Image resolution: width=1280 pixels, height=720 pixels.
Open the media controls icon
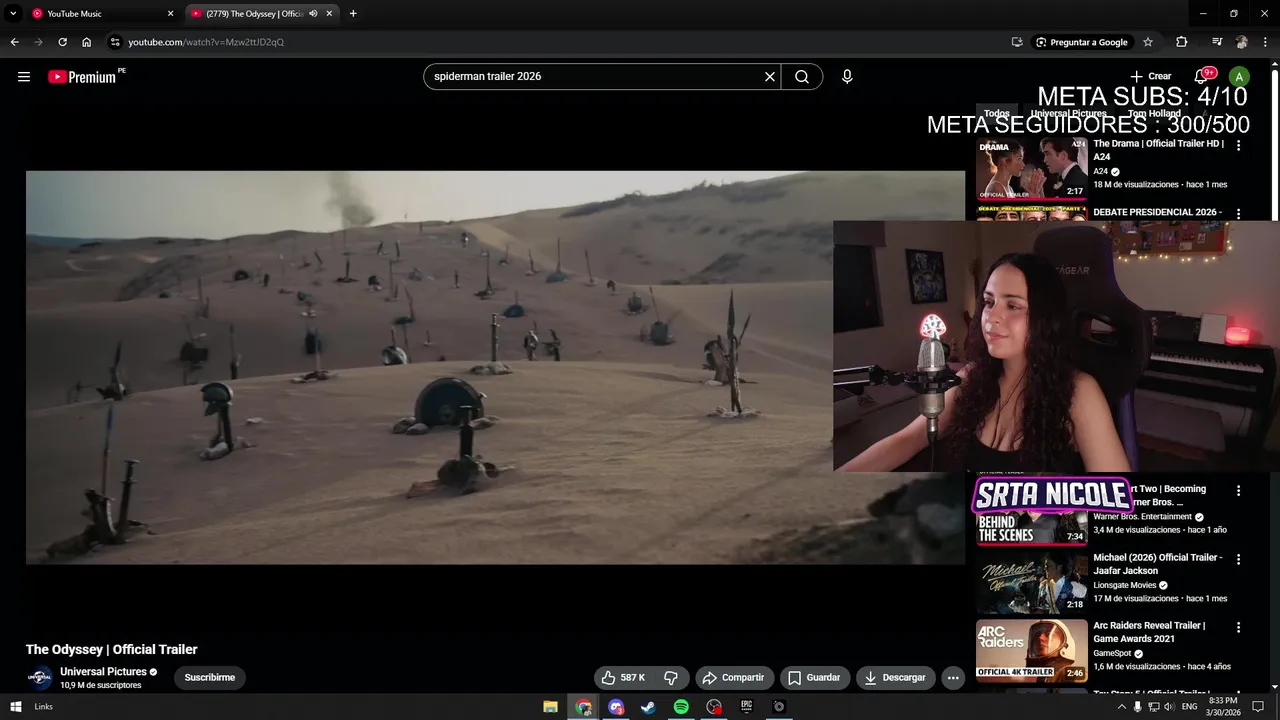(1217, 42)
